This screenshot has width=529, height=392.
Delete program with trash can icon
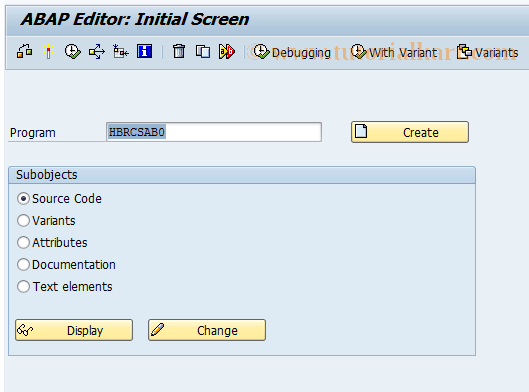[179, 52]
